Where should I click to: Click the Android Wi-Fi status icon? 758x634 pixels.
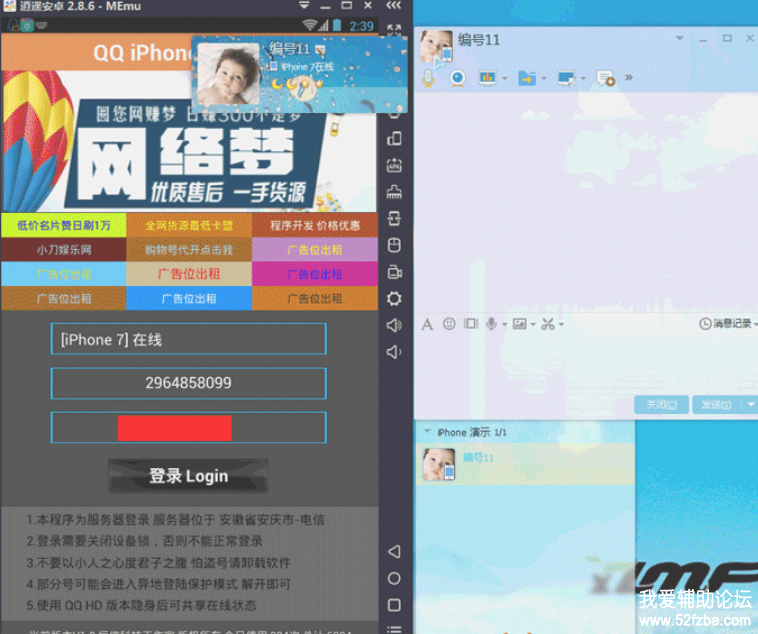click(x=309, y=25)
